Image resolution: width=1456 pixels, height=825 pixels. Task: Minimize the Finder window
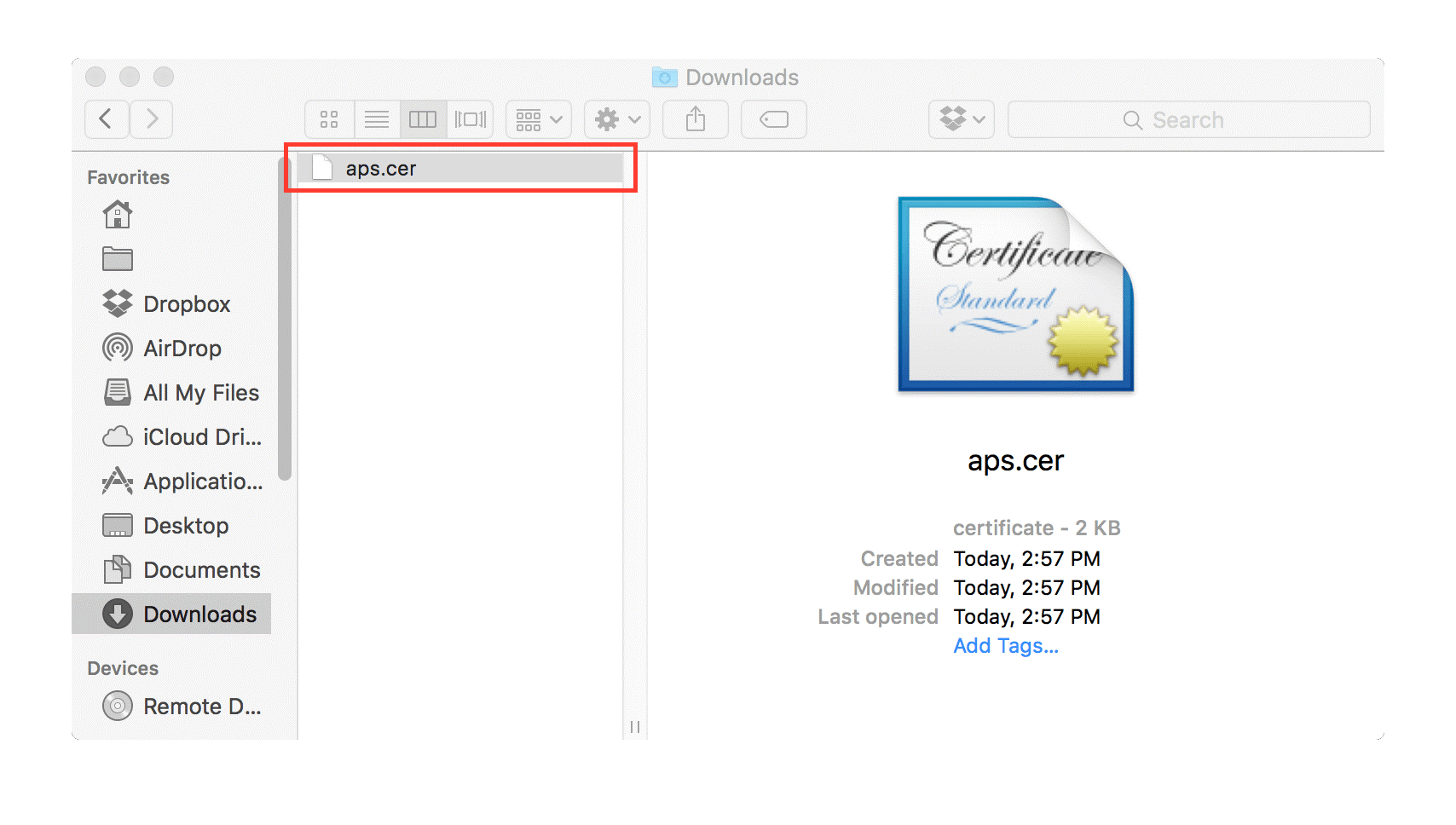point(130,77)
